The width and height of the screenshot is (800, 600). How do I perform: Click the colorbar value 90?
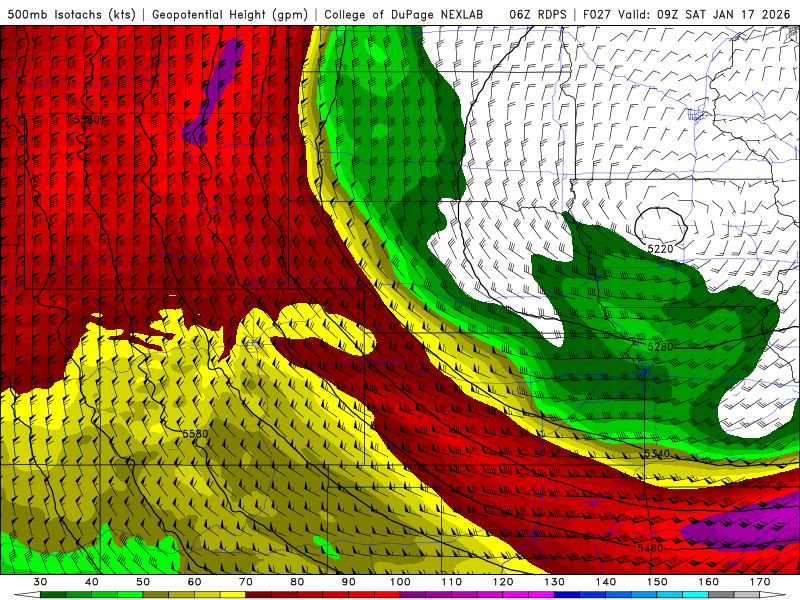(x=348, y=582)
